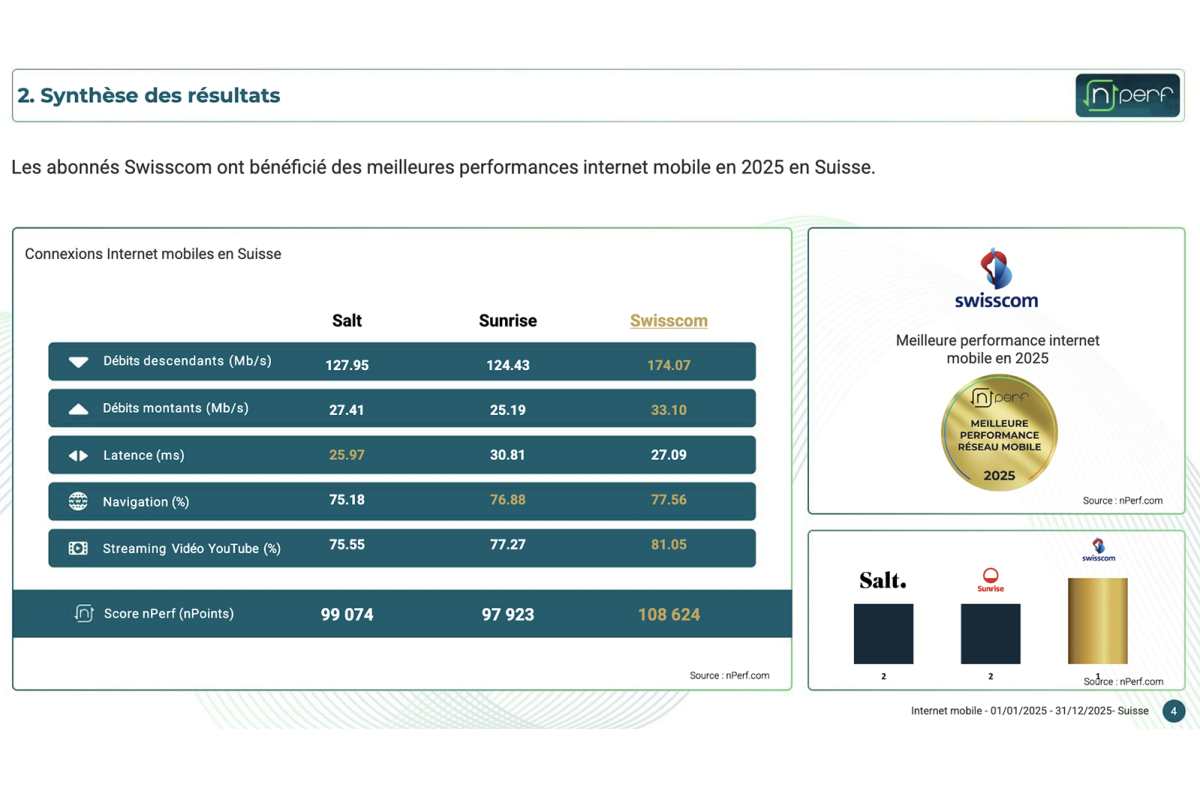Click the dark Sunrise podium bar
This screenshot has width=1200, height=788.
990,634
